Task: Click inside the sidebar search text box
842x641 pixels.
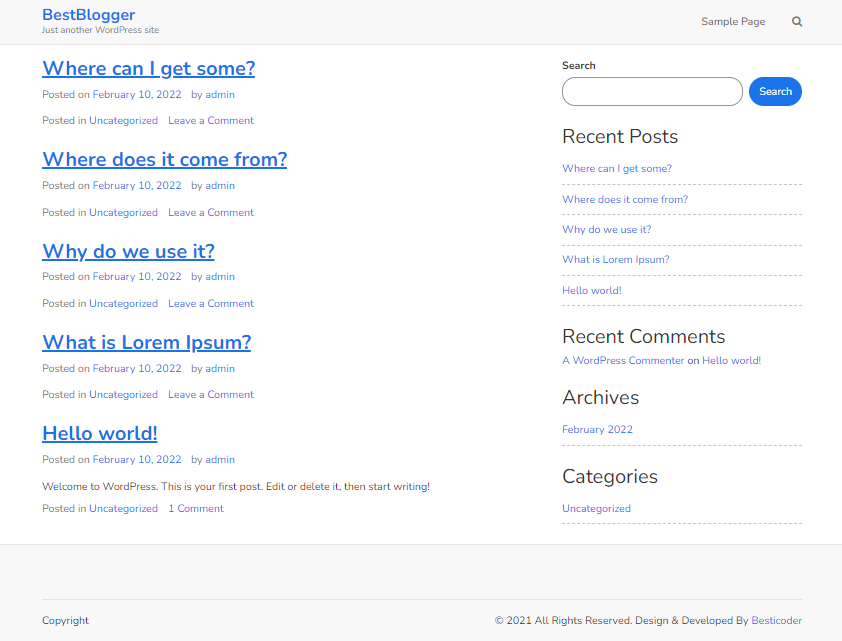Action: point(651,91)
